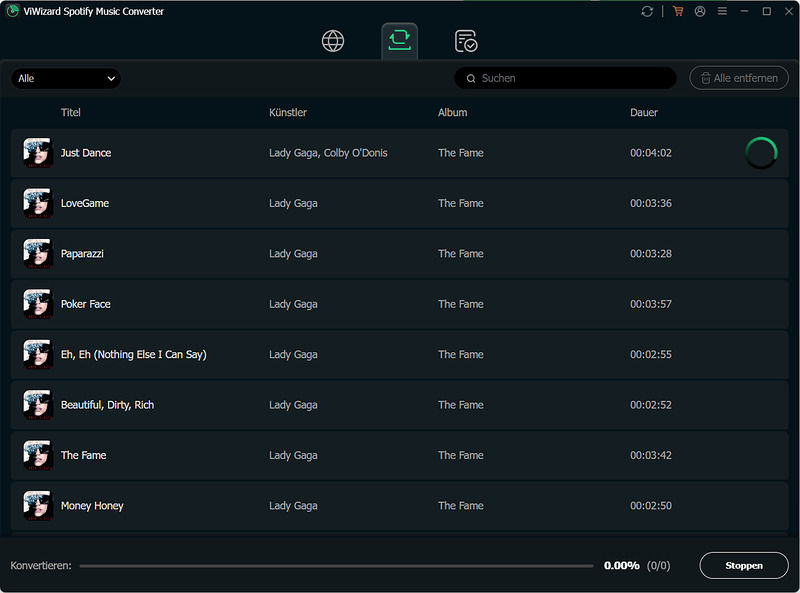Open the user account icon

[x=700, y=11]
